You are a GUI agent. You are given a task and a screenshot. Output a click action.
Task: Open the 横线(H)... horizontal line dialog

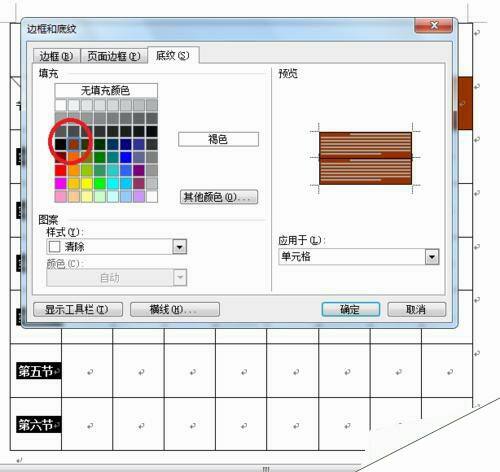175,310
